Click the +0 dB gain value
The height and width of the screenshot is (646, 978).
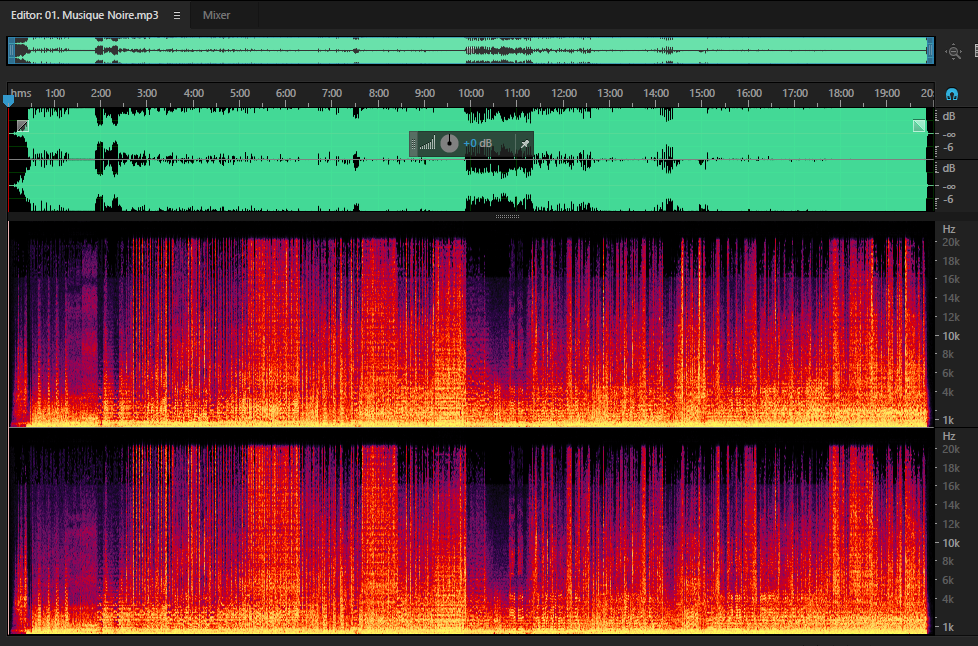(x=477, y=143)
